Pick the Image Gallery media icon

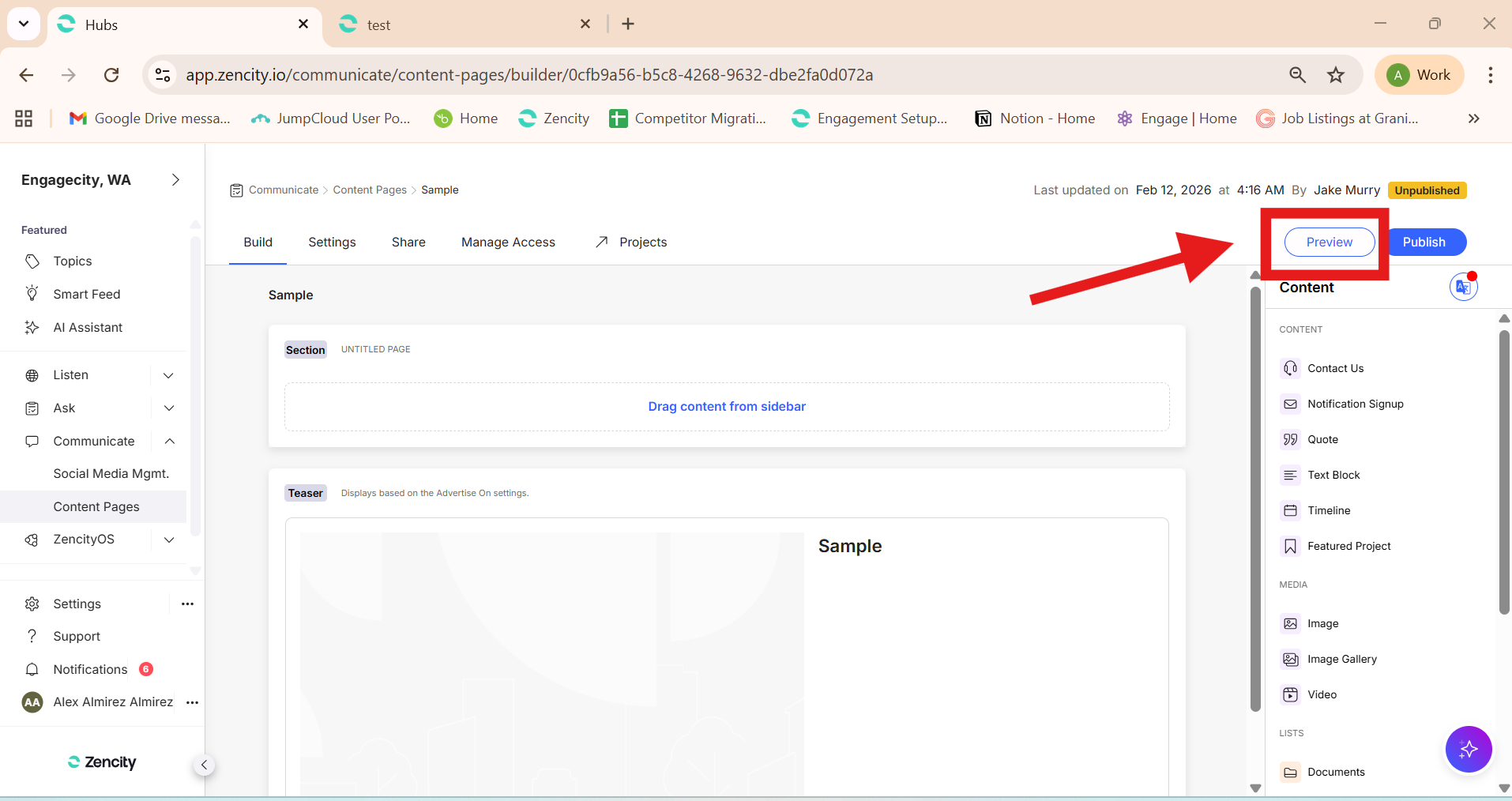point(1290,659)
